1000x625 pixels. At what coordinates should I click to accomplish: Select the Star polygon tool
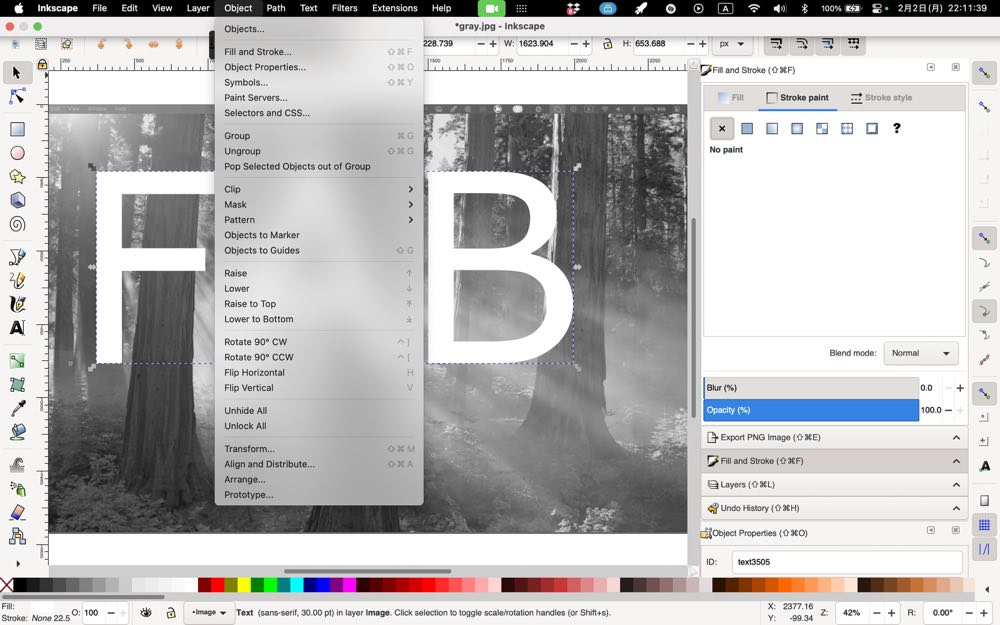tap(17, 177)
